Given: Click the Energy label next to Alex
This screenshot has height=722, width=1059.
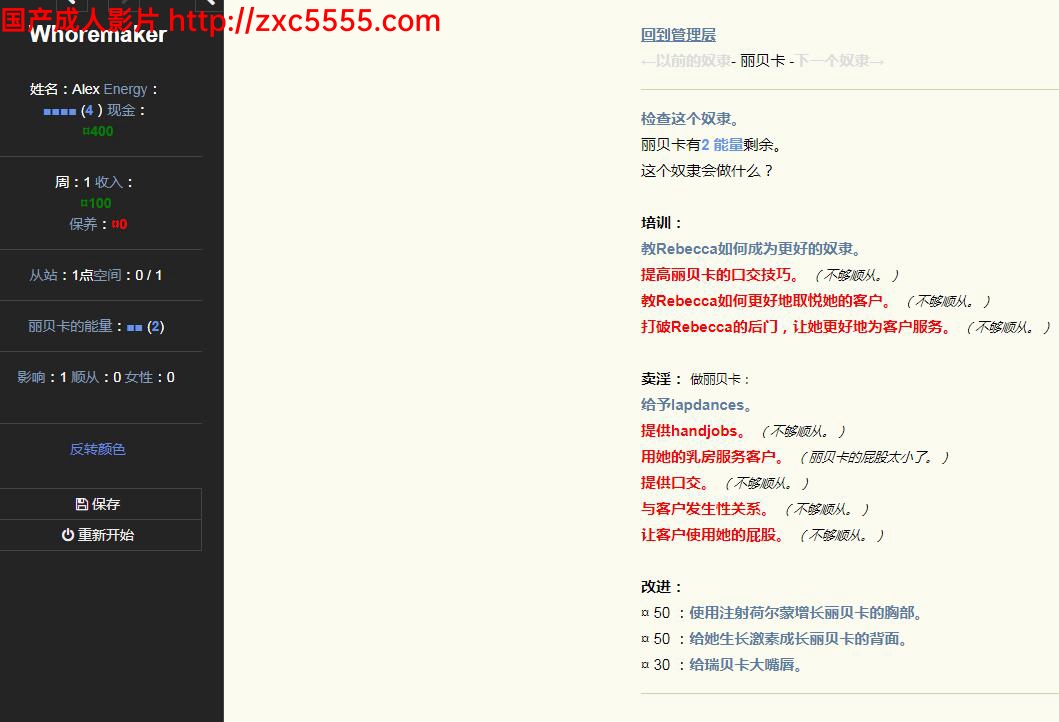Looking at the screenshot, I should tap(125, 89).
